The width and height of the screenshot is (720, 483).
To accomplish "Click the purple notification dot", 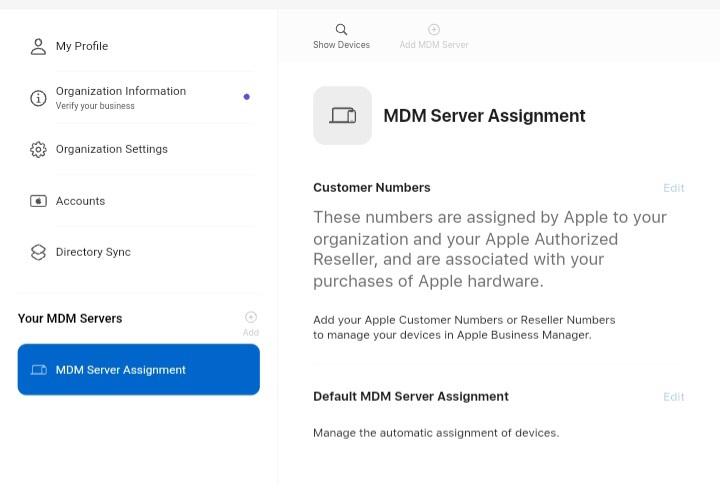I will point(247,97).
